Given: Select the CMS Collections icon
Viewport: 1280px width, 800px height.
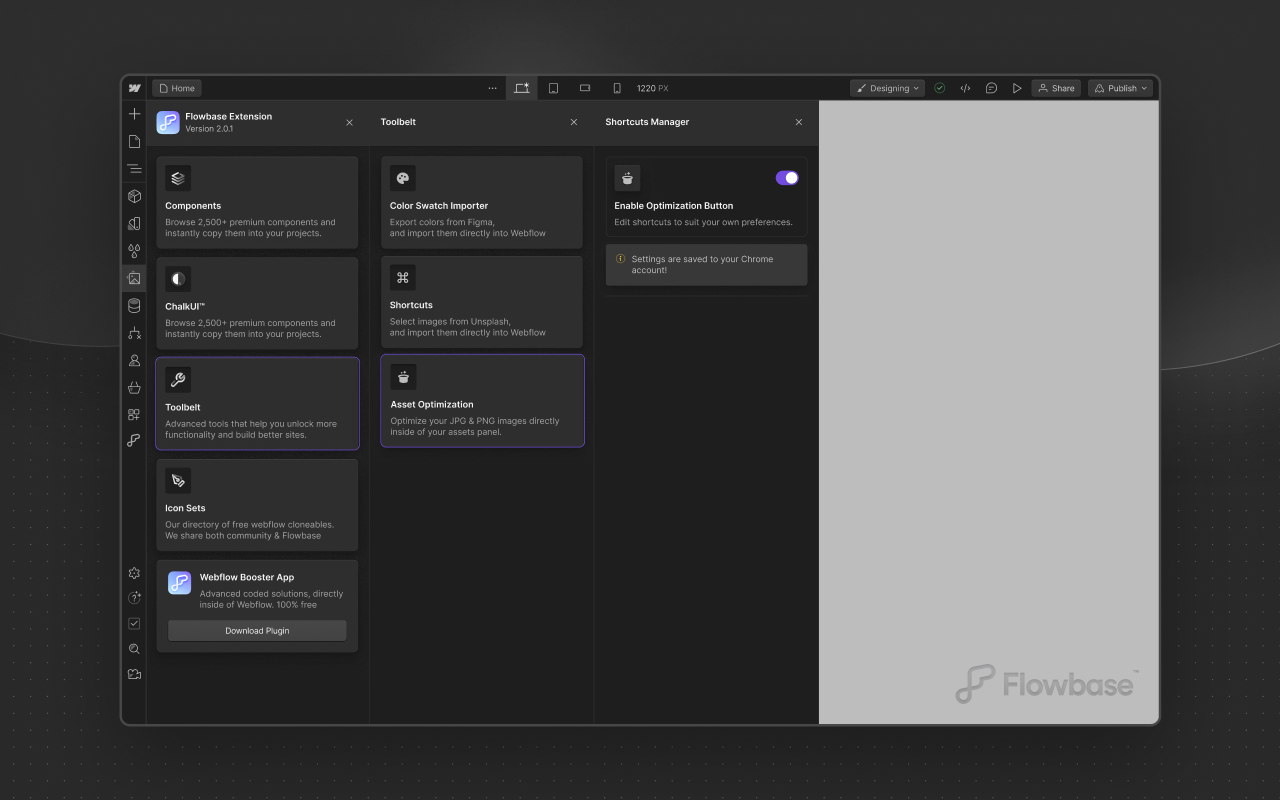Looking at the screenshot, I should tap(134, 305).
